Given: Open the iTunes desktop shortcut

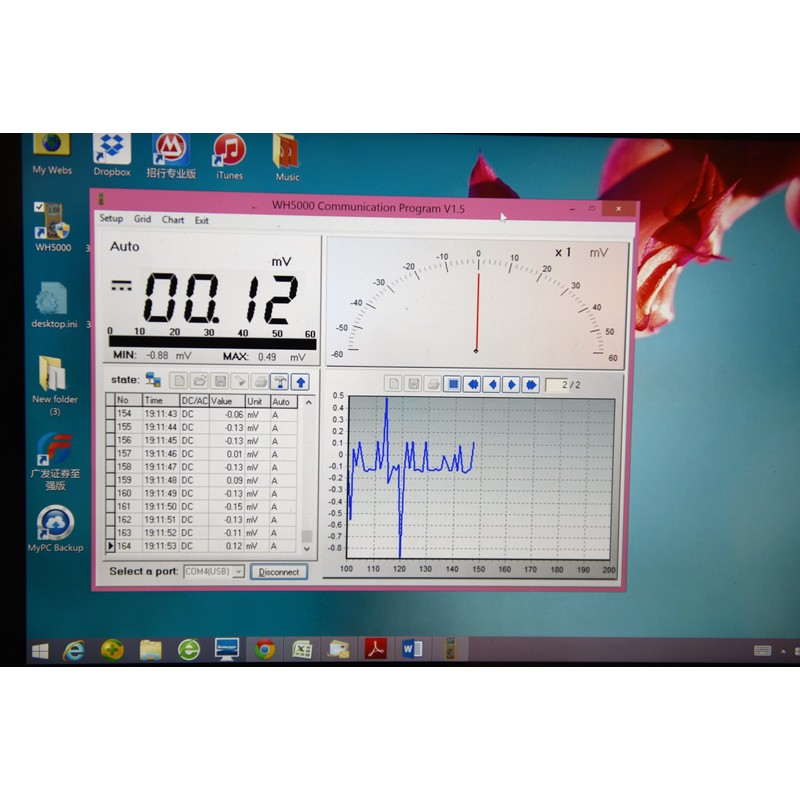Looking at the screenshot, I should pos(229,156).
